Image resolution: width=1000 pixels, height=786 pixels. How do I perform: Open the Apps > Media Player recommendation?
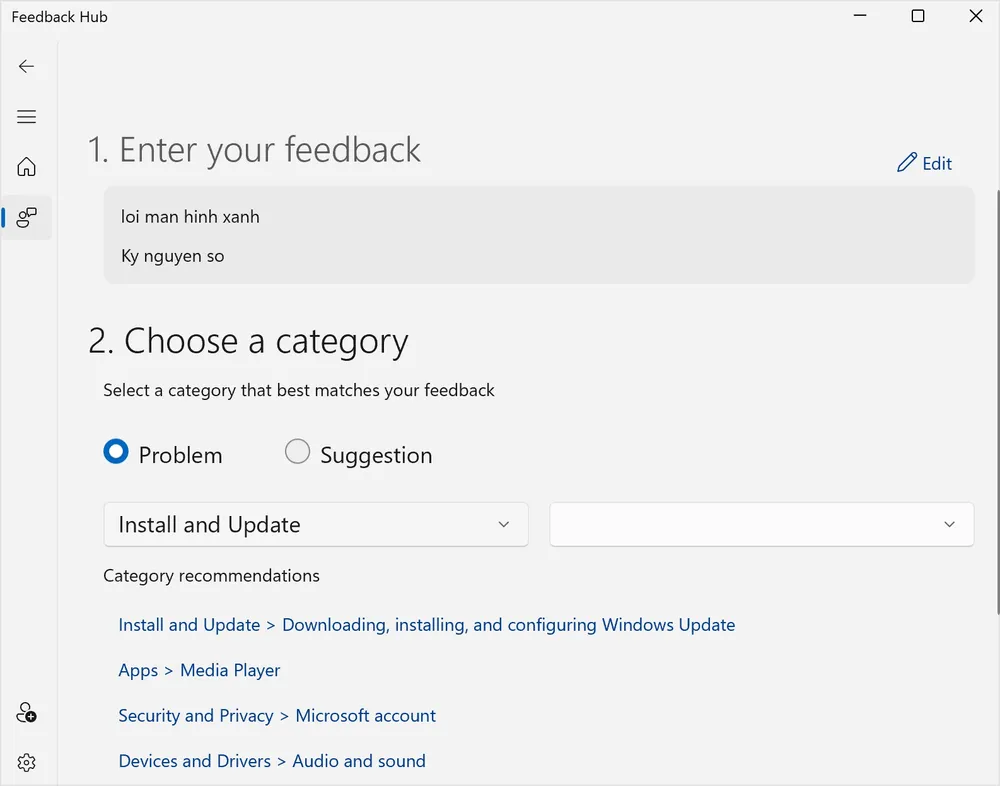(199, 670)
